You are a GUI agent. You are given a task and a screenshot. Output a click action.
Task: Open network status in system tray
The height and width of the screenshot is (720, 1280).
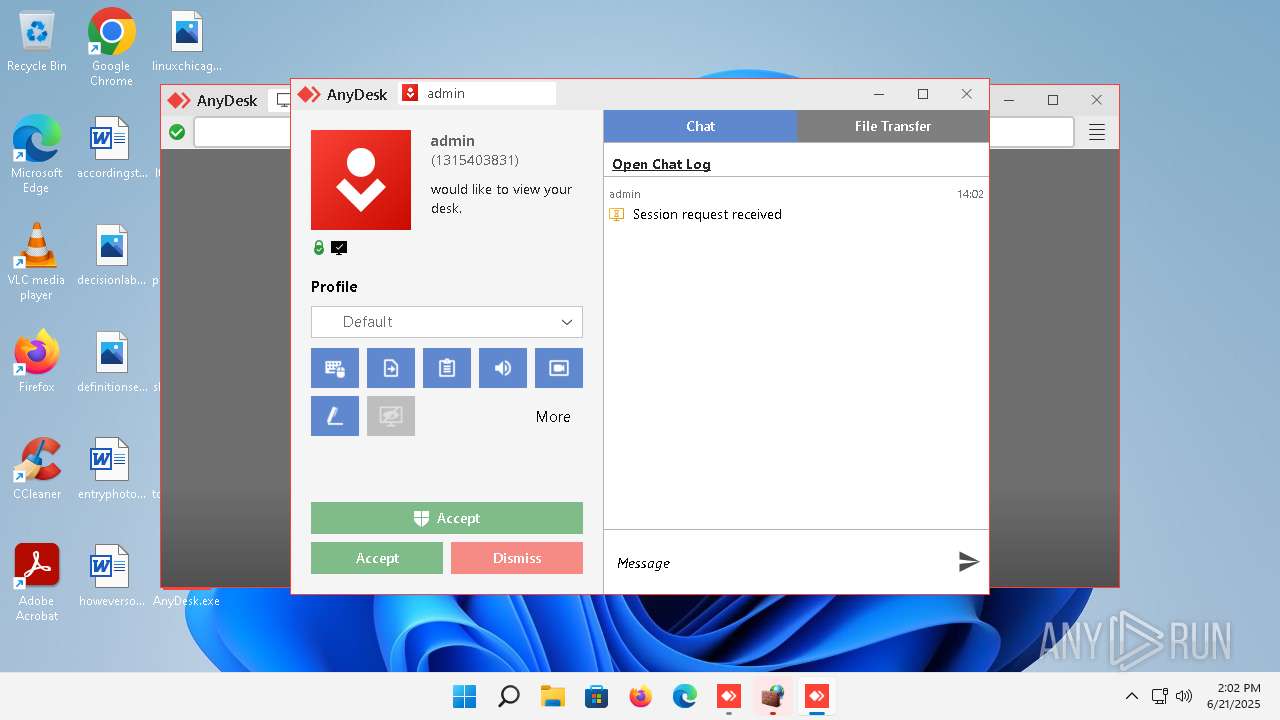pos(1160,696)
